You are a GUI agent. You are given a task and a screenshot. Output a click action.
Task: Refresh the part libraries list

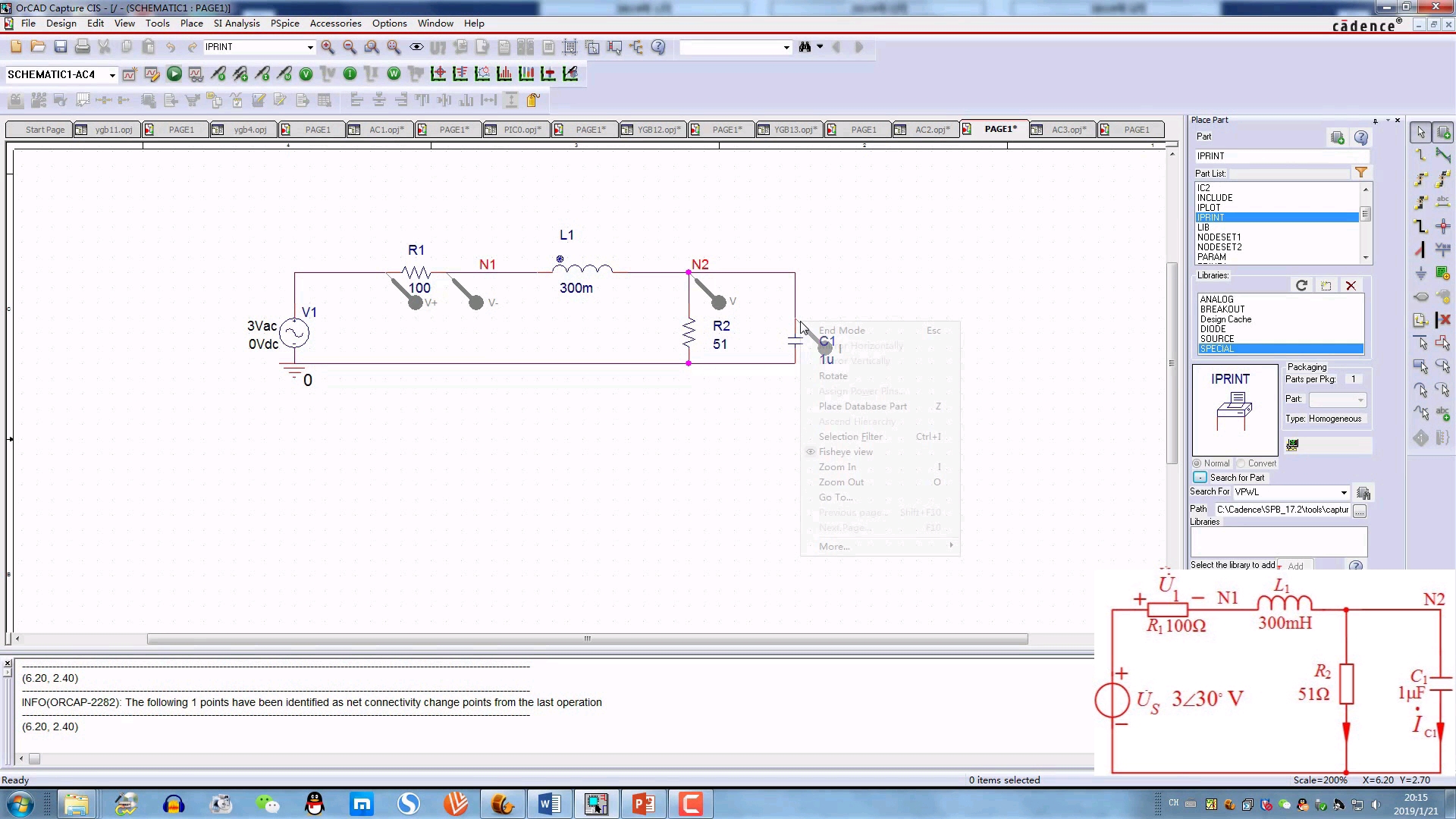1301,285
